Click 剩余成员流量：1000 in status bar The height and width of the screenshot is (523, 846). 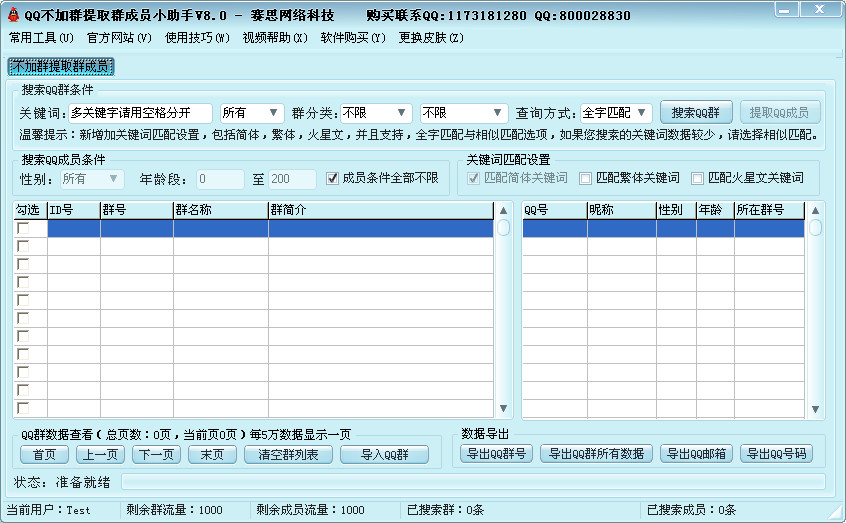(310, 510)
